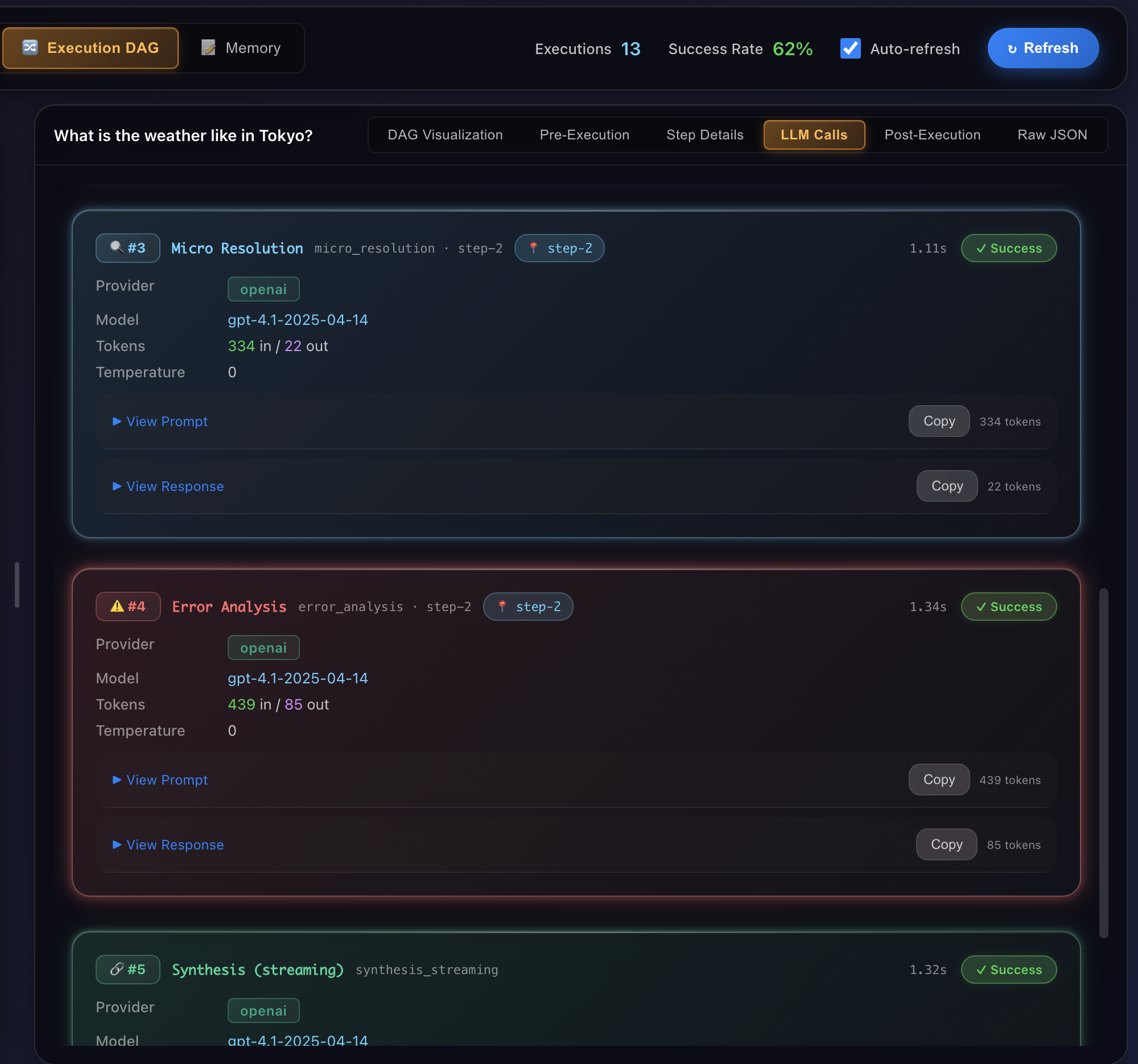Click the synthesis_streaming identifier text

point(426,970)
